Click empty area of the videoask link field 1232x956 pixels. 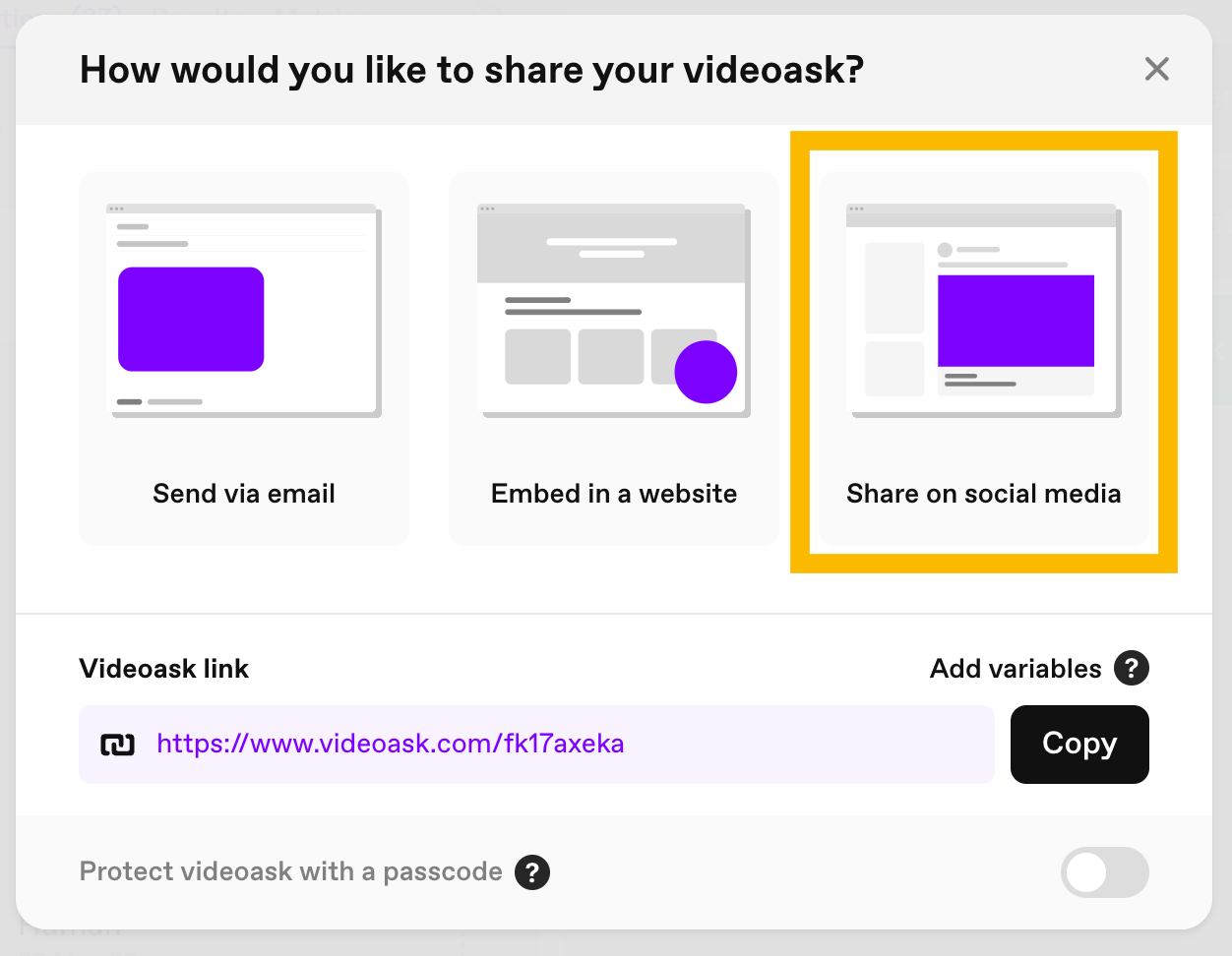807,745
